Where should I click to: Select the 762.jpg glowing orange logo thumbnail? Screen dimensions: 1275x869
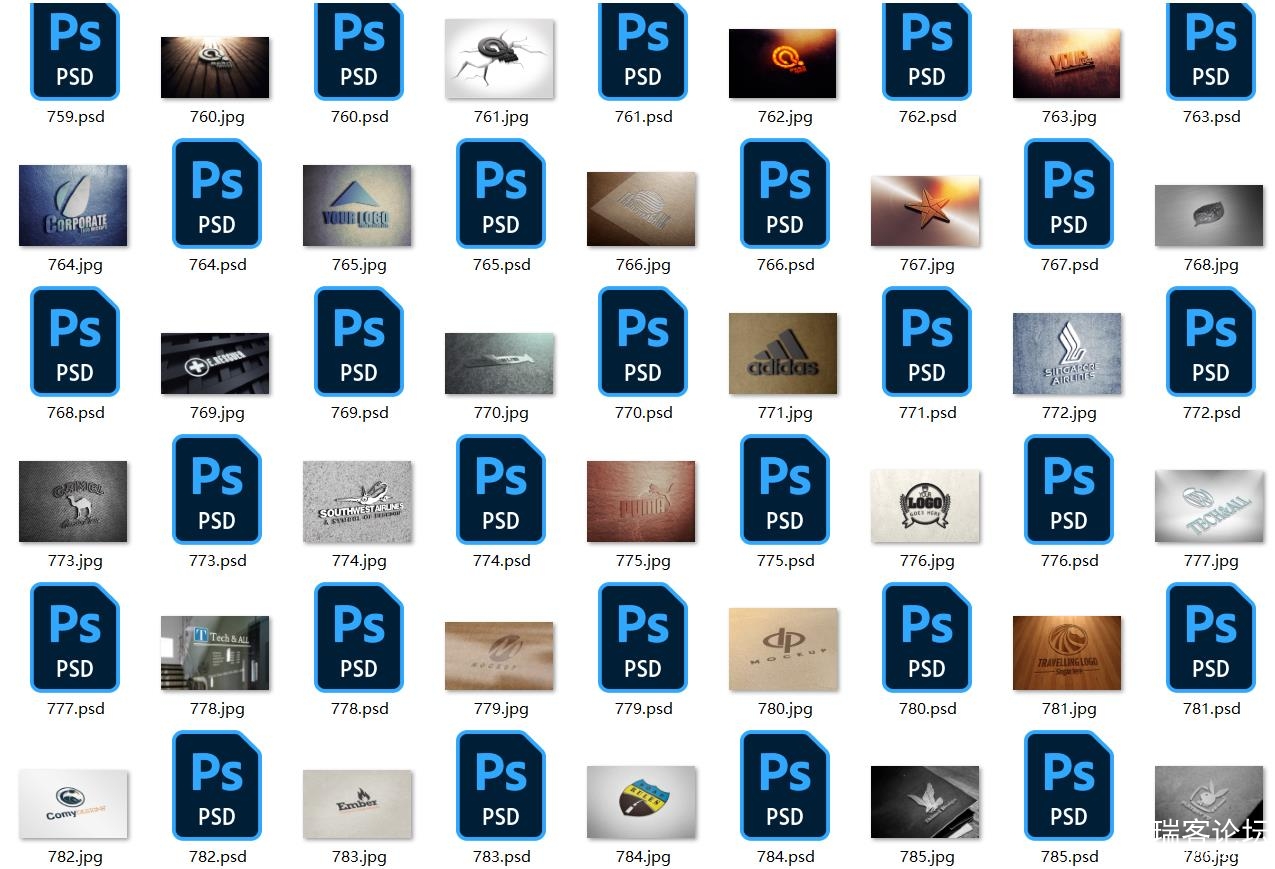[x=783, y=63]
